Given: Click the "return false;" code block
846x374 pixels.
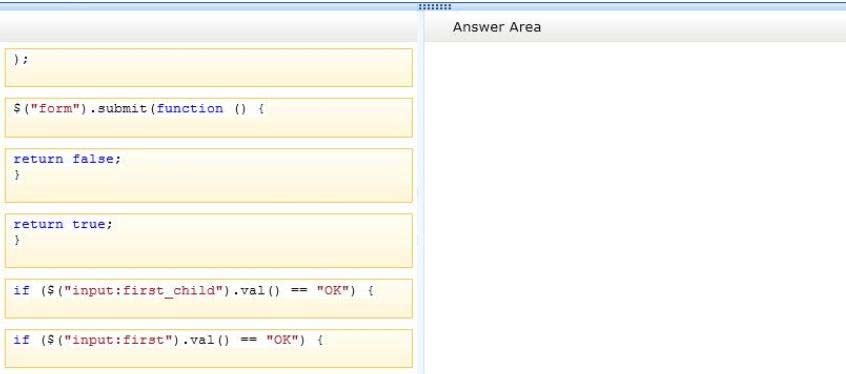Looking at the screenshot, I should (x=208, y=175).
